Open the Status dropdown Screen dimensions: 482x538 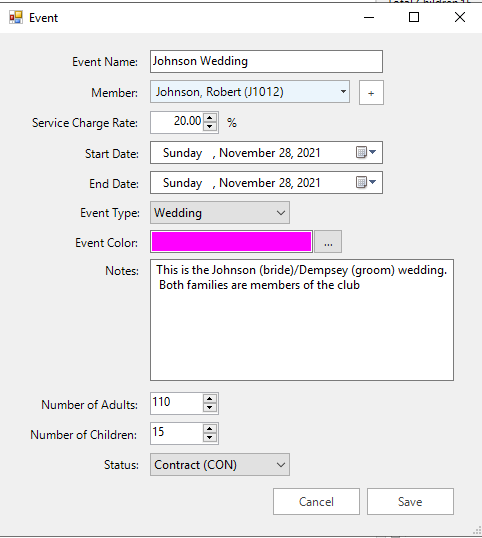pyautogui.click(x=281, y=465)
